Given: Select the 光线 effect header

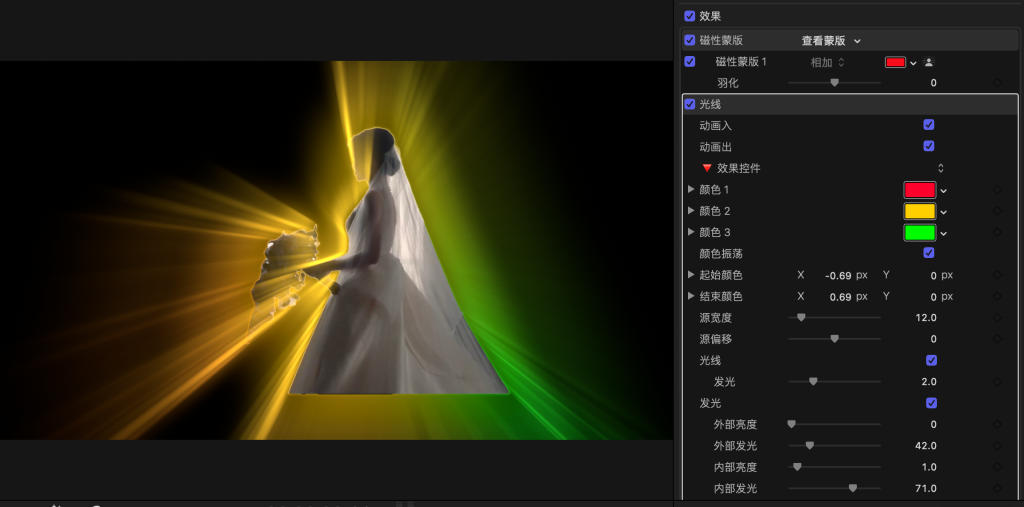Looking at the screenshot, I should tap(710, 104).
